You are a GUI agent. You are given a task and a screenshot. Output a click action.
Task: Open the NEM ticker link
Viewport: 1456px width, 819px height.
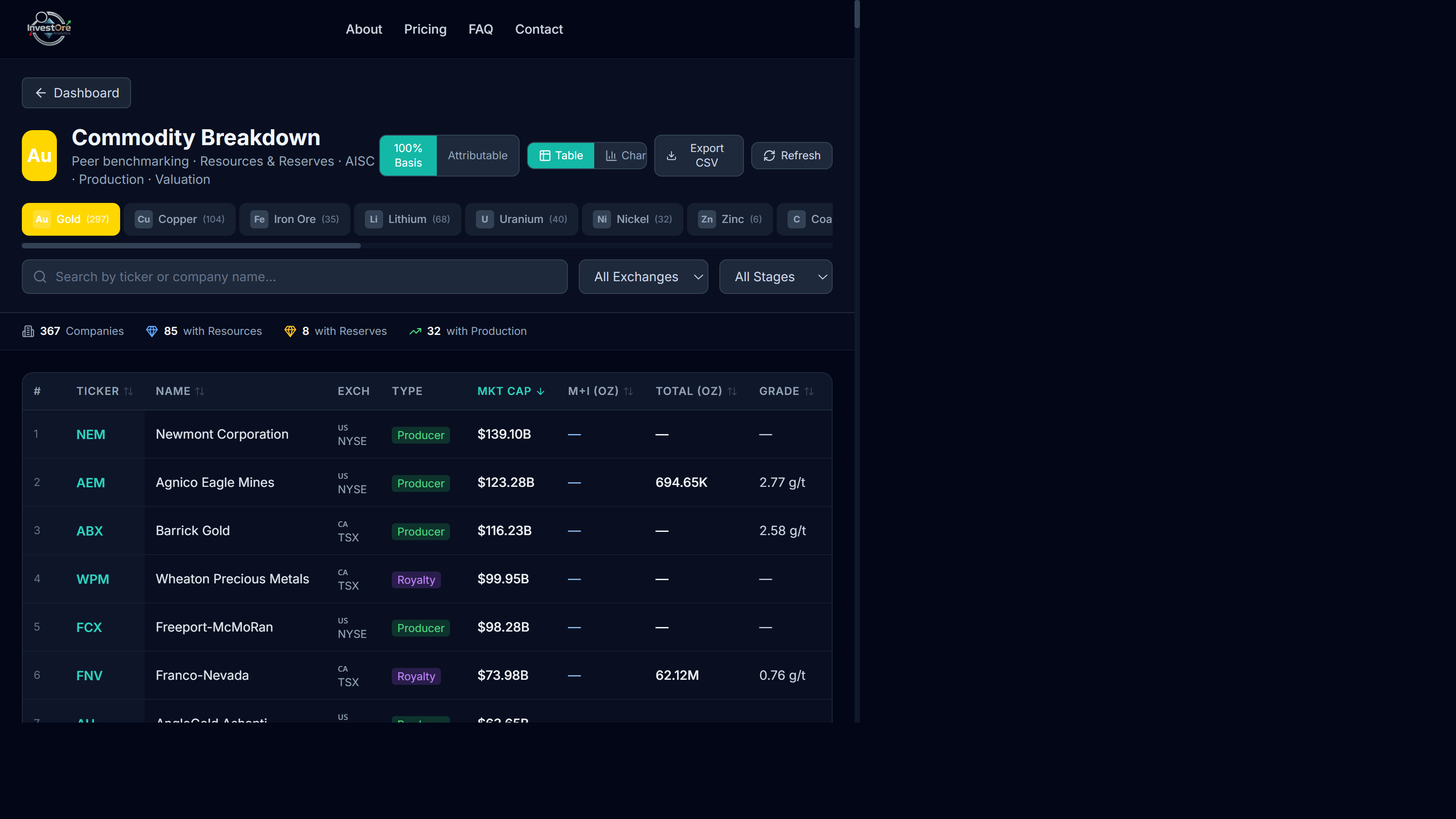91,435
